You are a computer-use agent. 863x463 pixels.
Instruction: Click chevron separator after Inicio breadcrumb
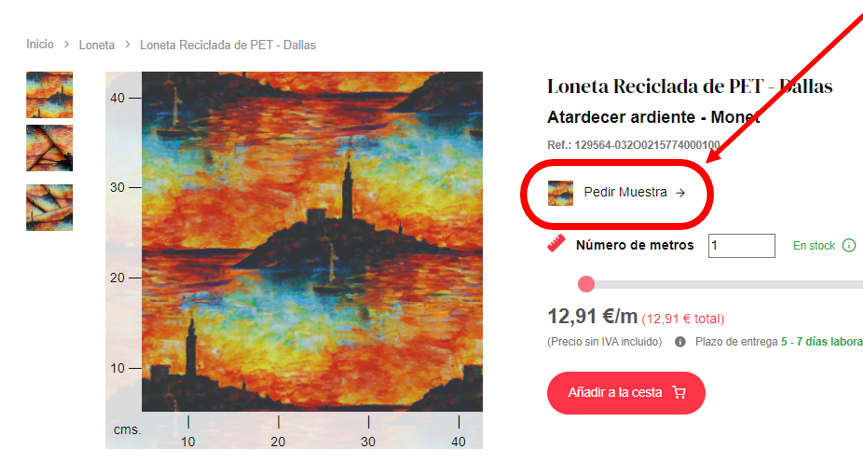67,45
